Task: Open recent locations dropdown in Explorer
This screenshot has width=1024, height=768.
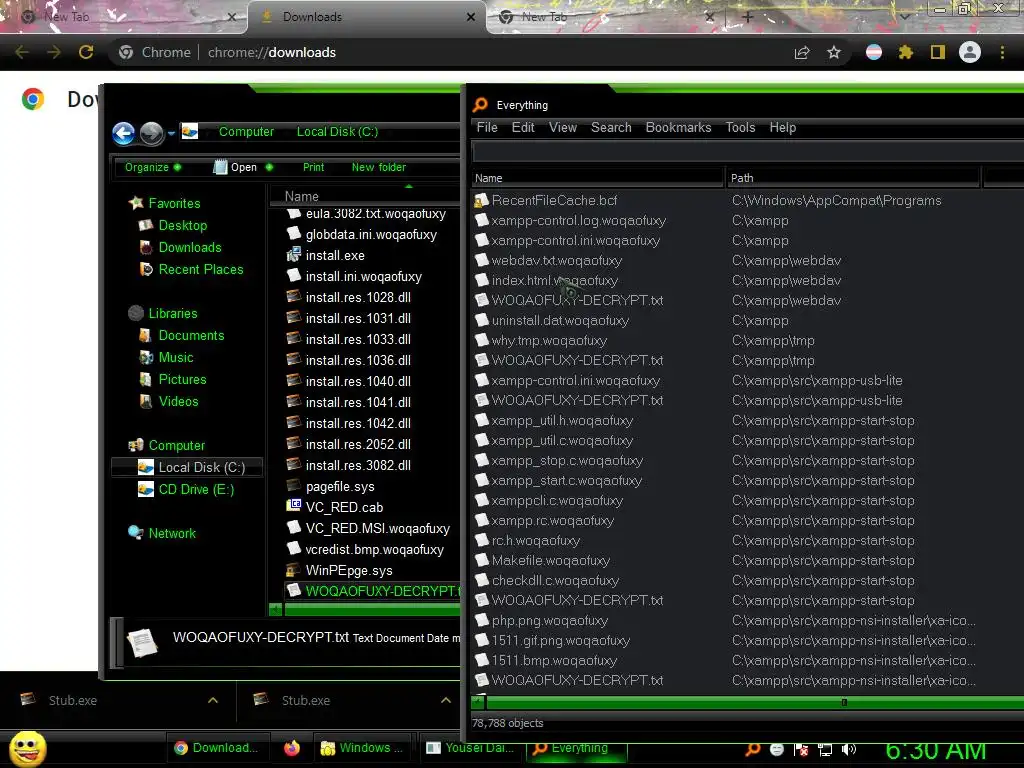Action: pyautogui.click(x=171, y=133)
